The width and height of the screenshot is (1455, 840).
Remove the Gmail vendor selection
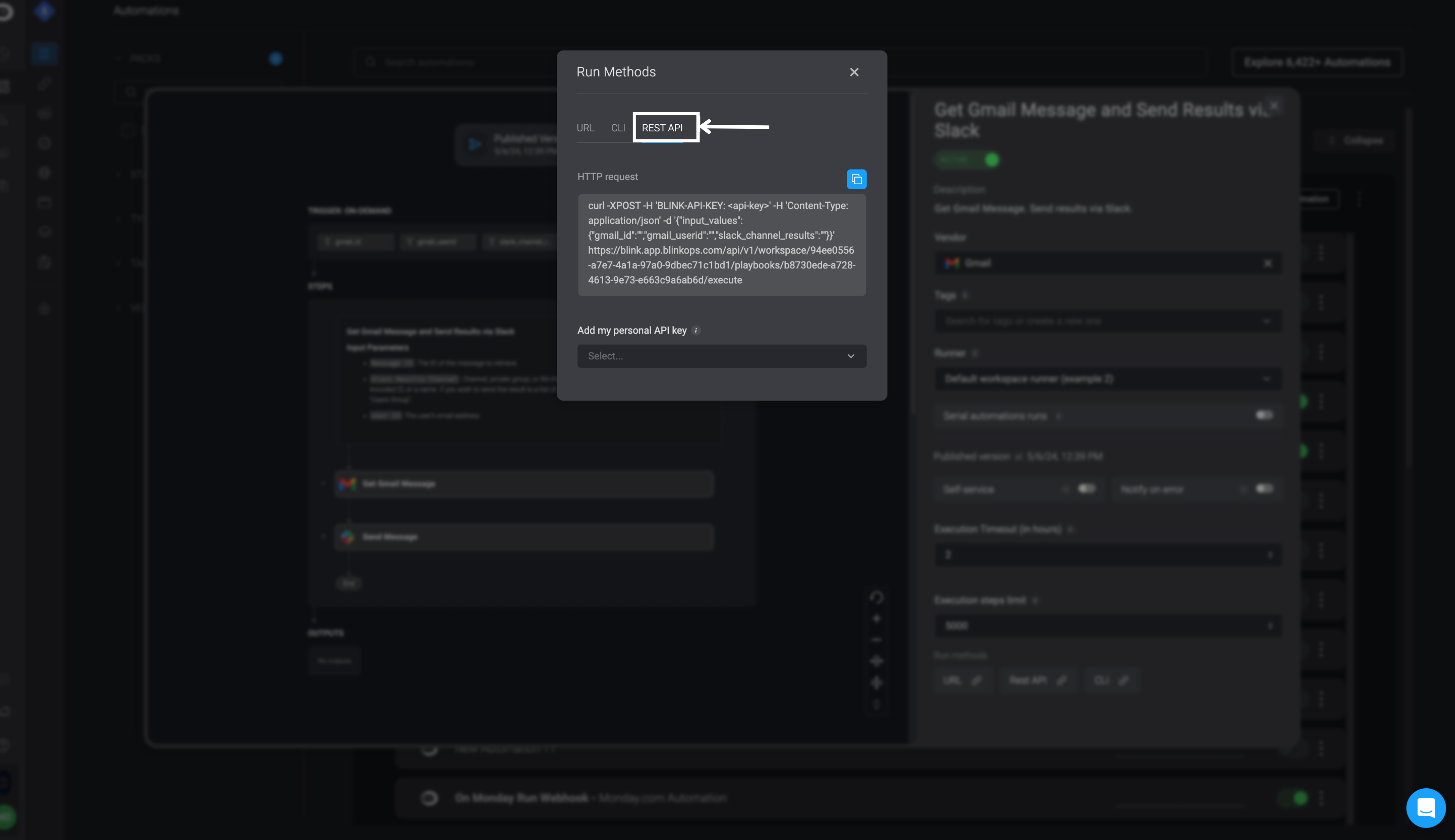[1267, 263]
